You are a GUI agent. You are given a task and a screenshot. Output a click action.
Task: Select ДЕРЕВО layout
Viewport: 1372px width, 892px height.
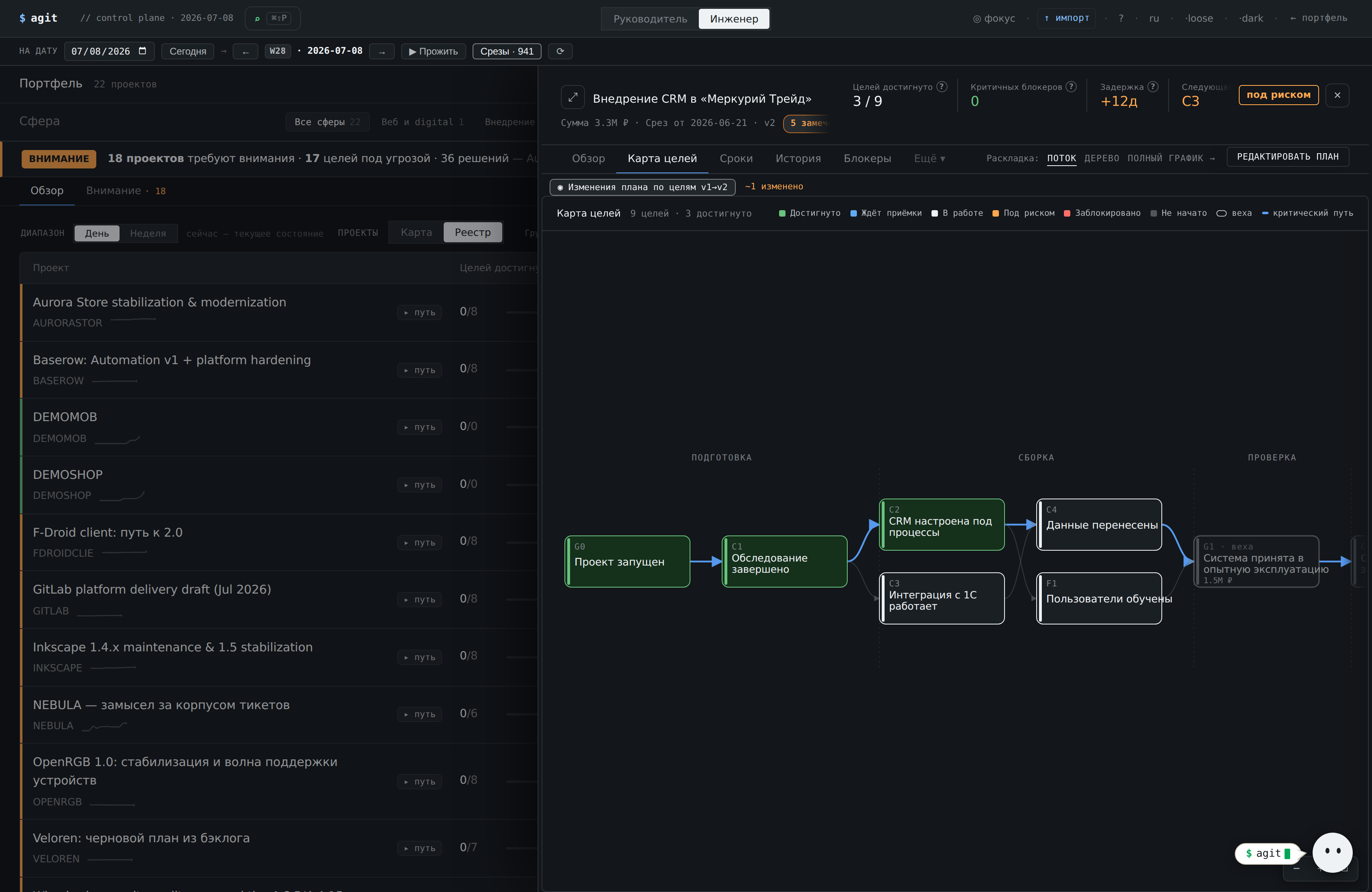click(1102, 158)
